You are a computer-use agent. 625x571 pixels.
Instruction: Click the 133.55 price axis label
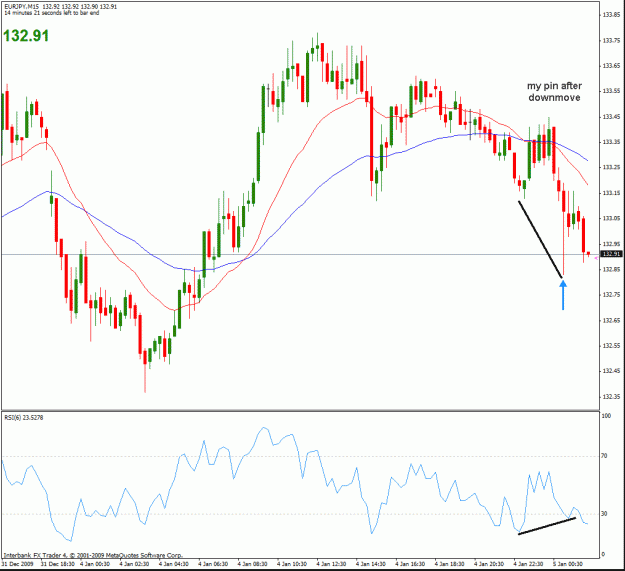pyautogui.click(x=611, y=91)
